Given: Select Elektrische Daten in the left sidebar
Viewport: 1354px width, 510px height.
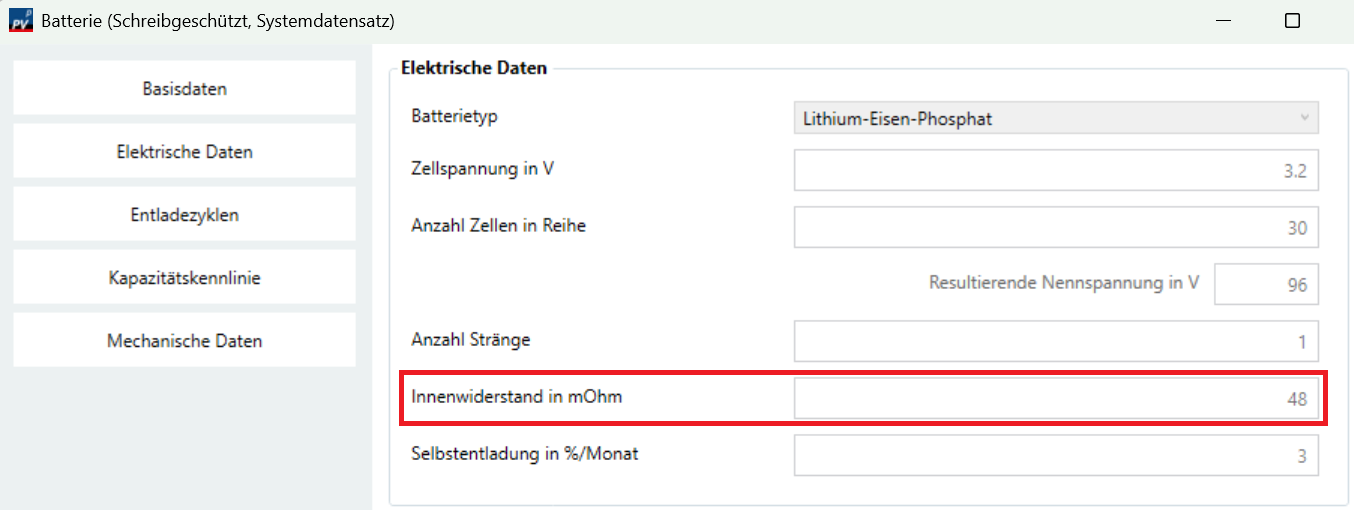Looking at the screenshot, I should [184, 152].
